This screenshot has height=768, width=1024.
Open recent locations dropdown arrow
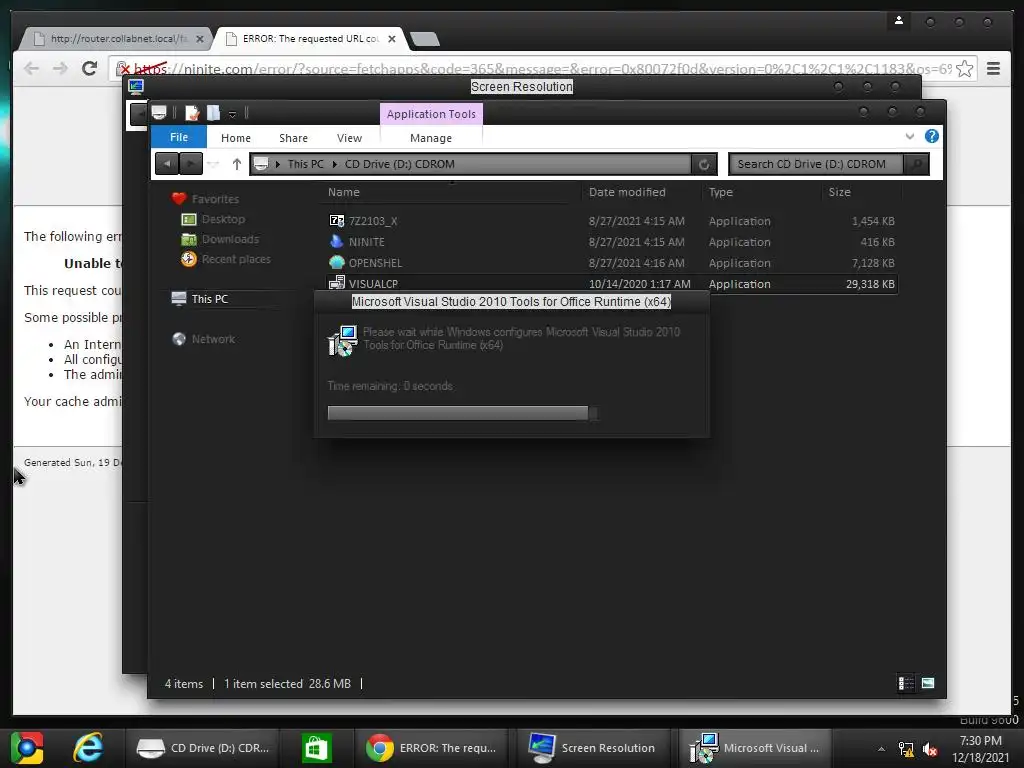click(x=213, y=164)
